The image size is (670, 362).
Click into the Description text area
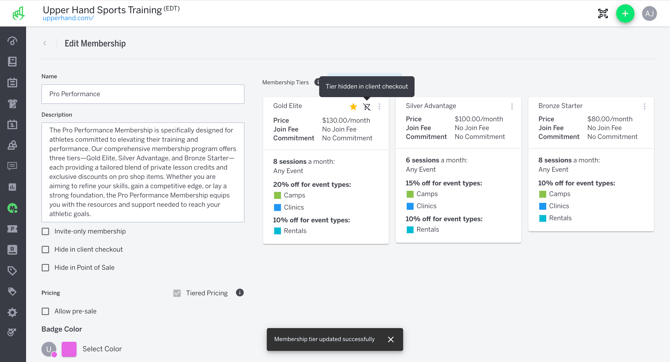(x=143, y=172)
